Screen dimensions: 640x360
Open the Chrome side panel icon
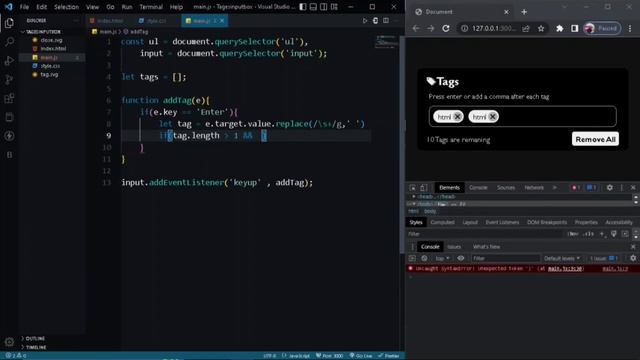[x=575, y=28]
